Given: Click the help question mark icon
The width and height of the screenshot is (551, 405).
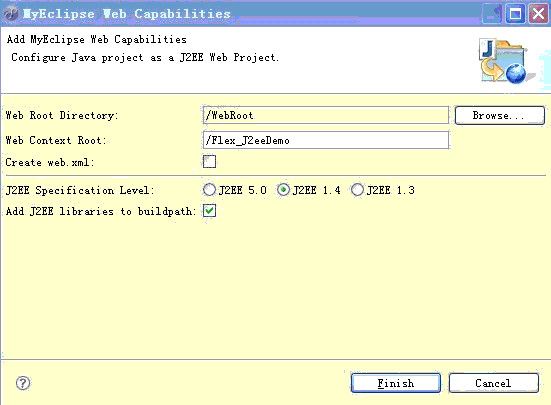Looking at the screenshot, I should [x=23, y=383].
